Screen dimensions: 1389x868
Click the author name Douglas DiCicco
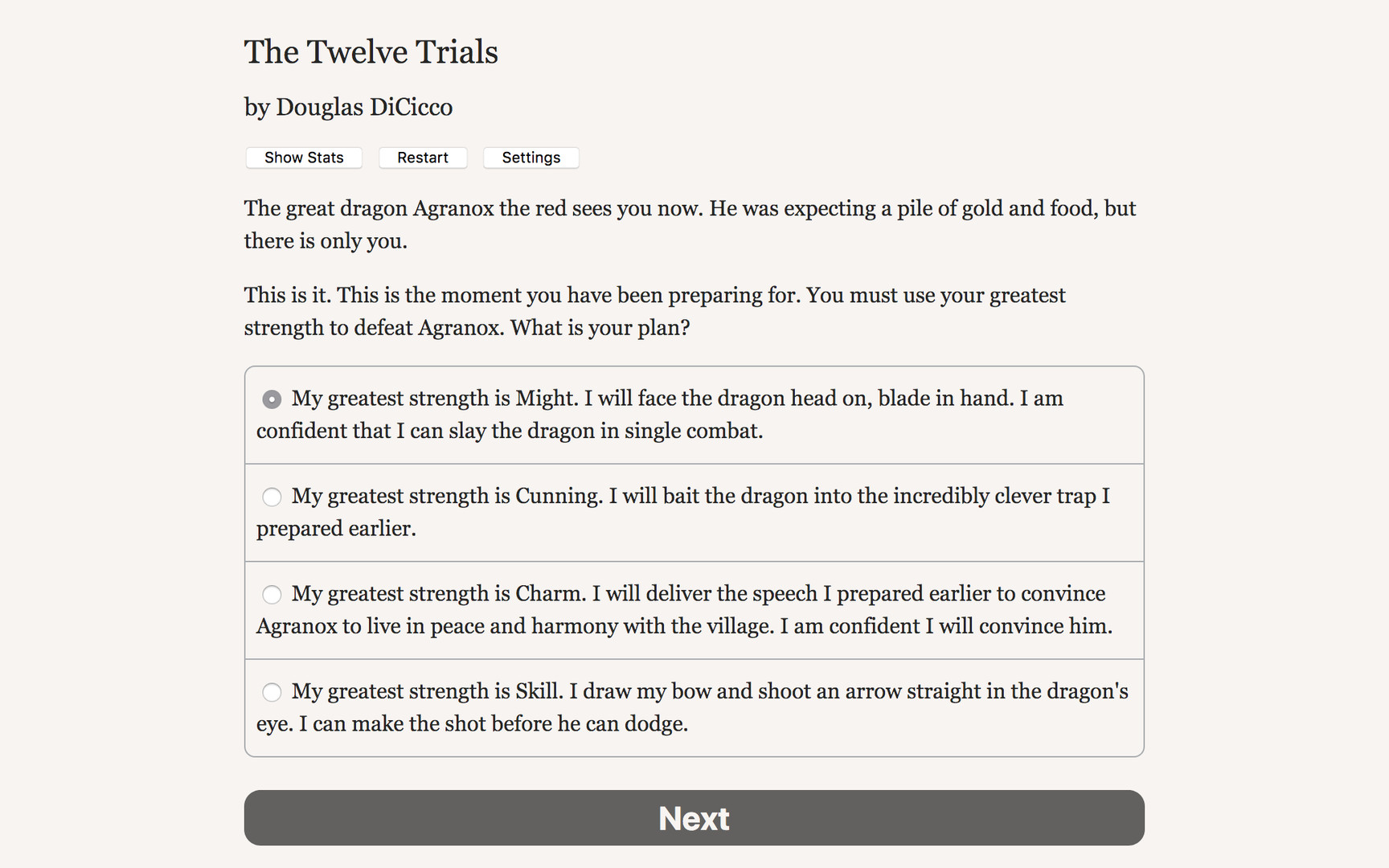(x=348, y=106)
